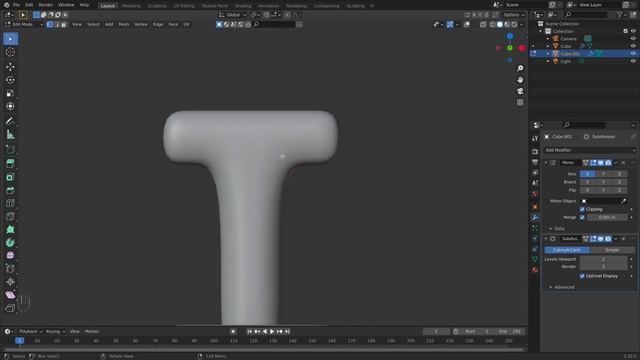The height and width of the screenshot is (360, 640).
Task: Select Catmull-Clark subdivision type
Action: click(x=567, y=250)
